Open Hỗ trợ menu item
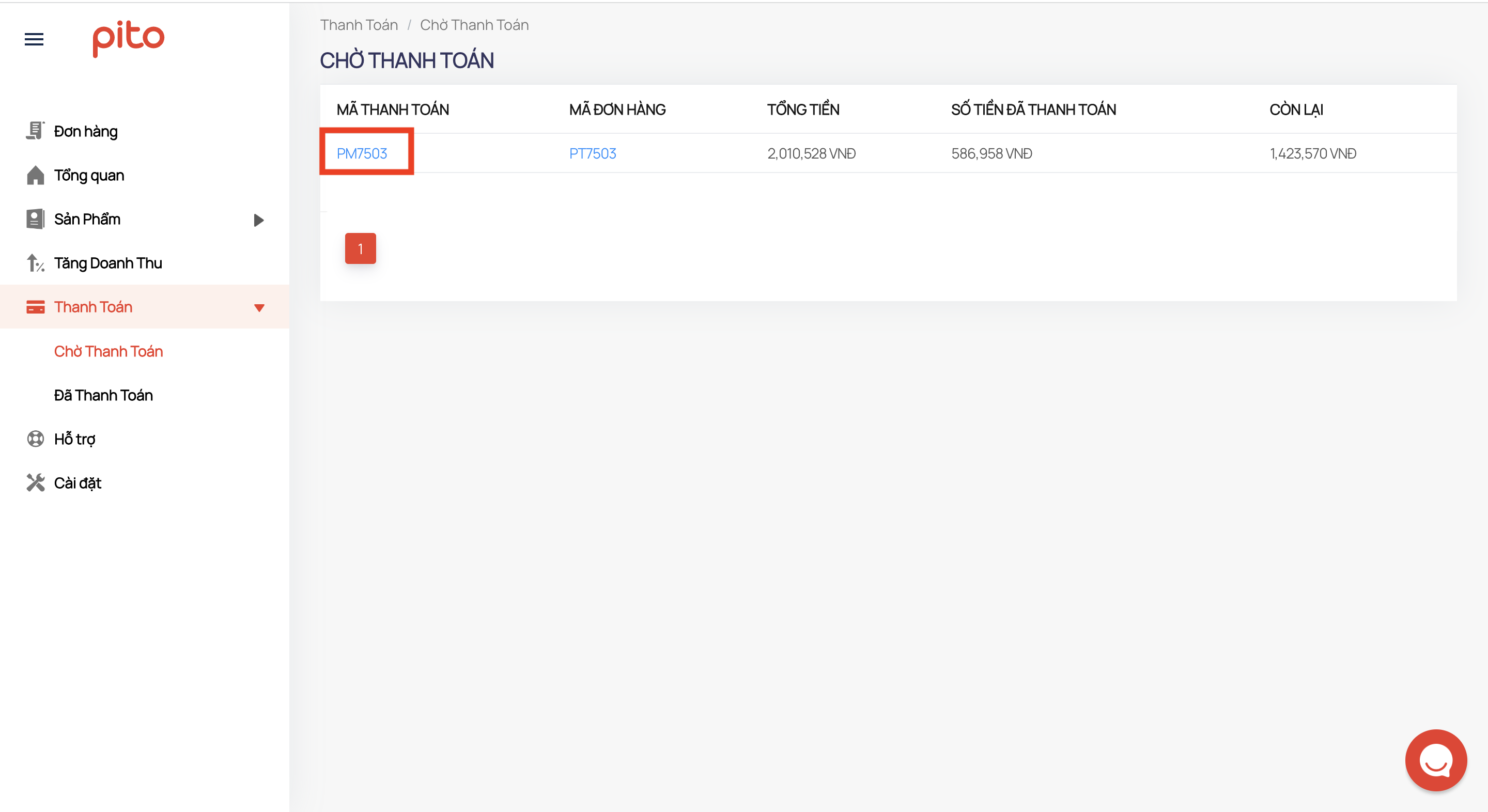The width and height of the screenshot is (1488, 812). [74, 439]
